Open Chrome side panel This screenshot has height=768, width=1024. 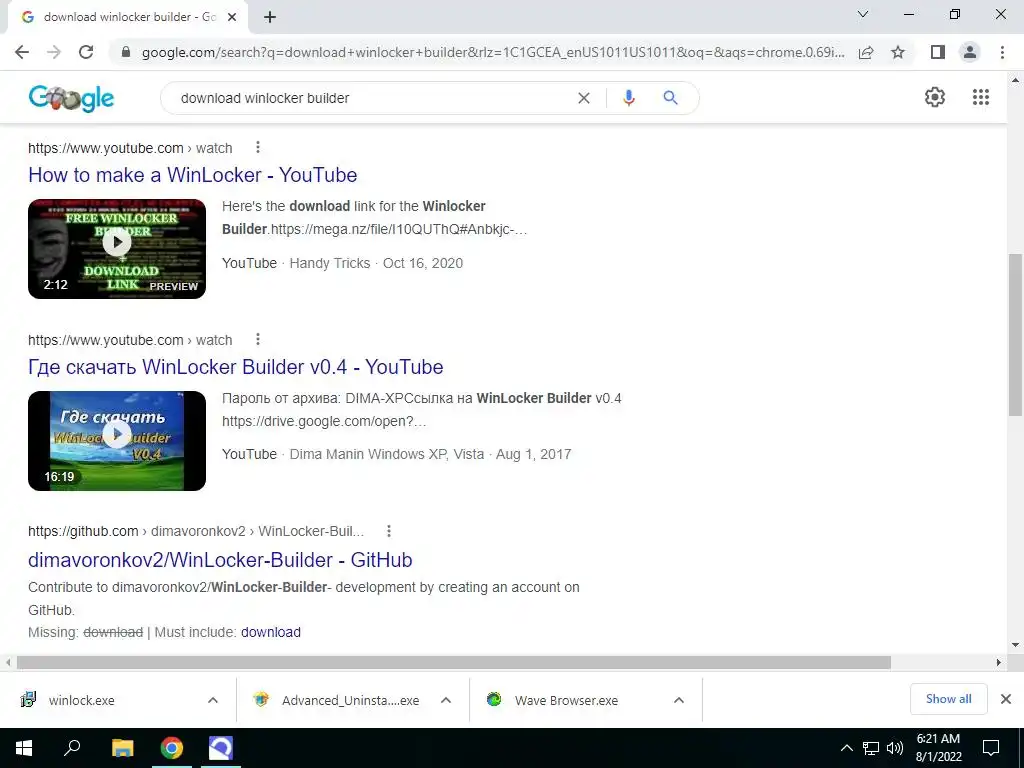(938, 52)
